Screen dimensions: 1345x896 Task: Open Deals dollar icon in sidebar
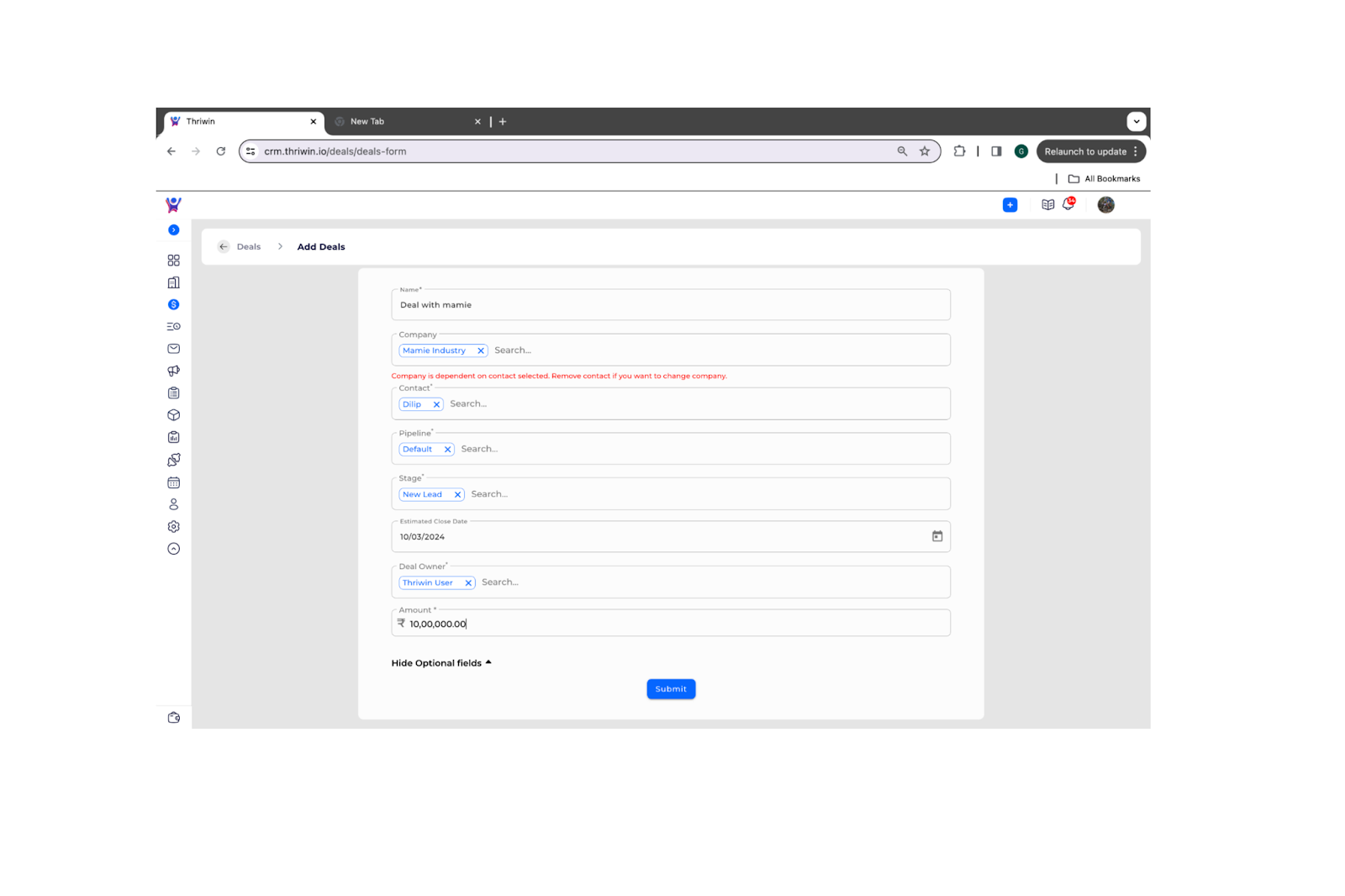click(173, 304)
